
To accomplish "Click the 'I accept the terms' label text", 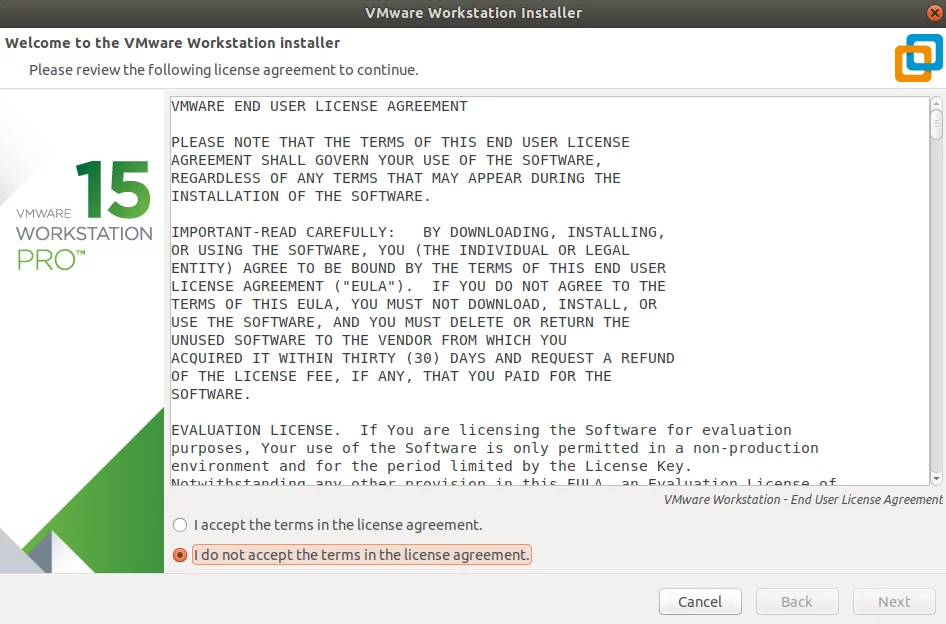I will click(x=338, y=525).
